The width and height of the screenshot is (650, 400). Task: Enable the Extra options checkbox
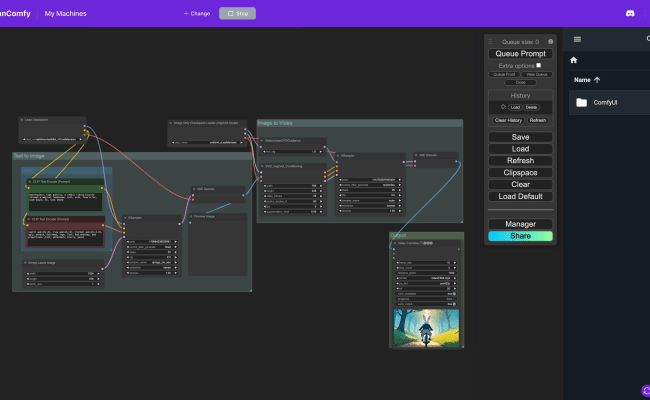tap(538, 65)
